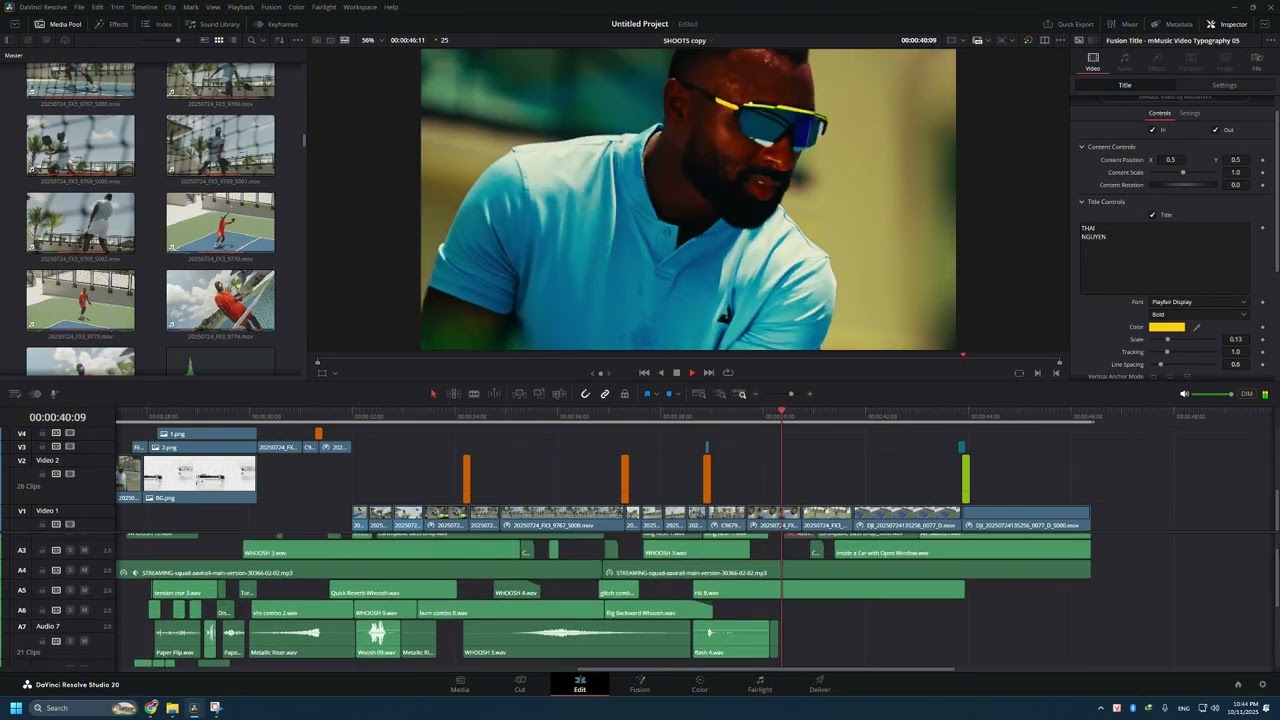Open the Bold font style dropdown
The image size is (1280, 720).
(1198, 314)
